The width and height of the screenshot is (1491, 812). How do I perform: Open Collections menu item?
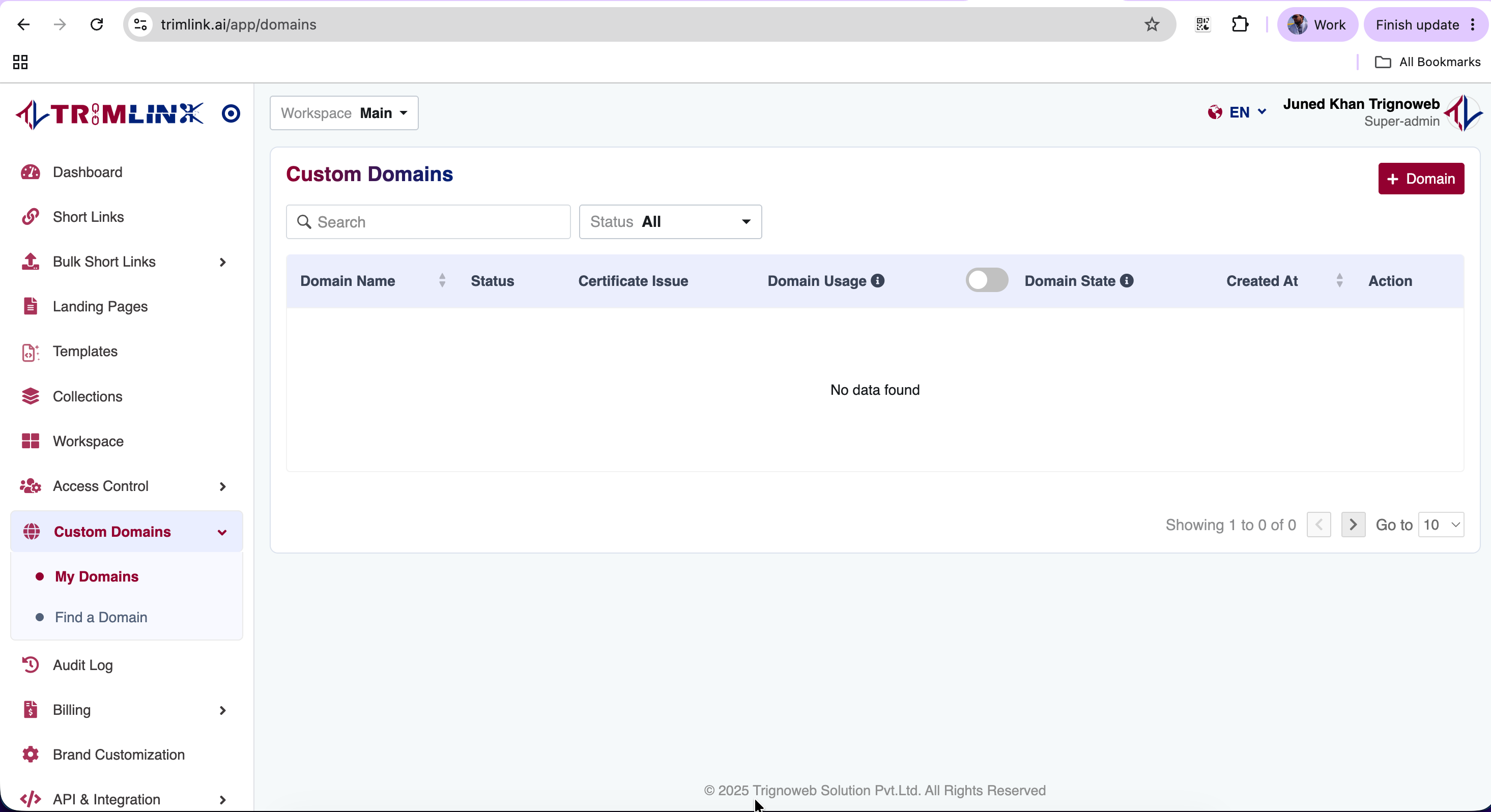88,396
